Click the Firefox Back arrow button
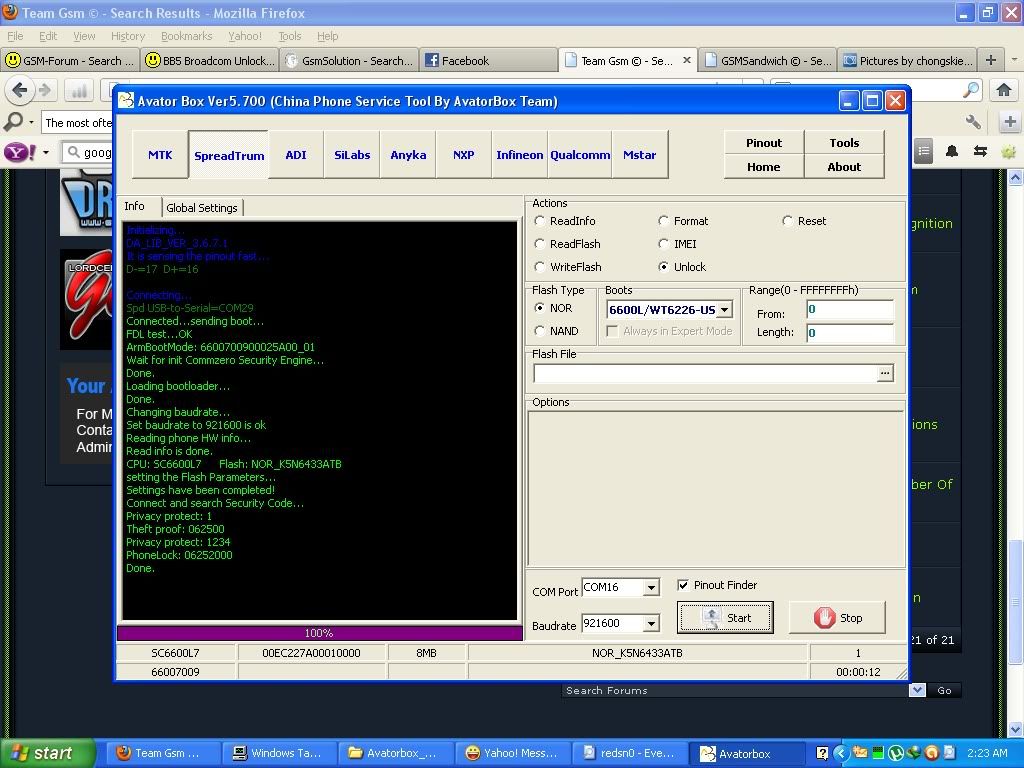 [20, 90]
